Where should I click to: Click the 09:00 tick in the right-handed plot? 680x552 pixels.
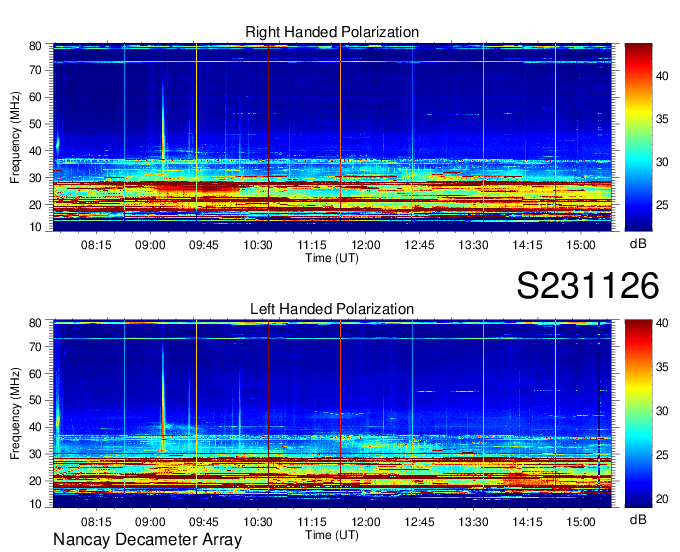(150, 245)
